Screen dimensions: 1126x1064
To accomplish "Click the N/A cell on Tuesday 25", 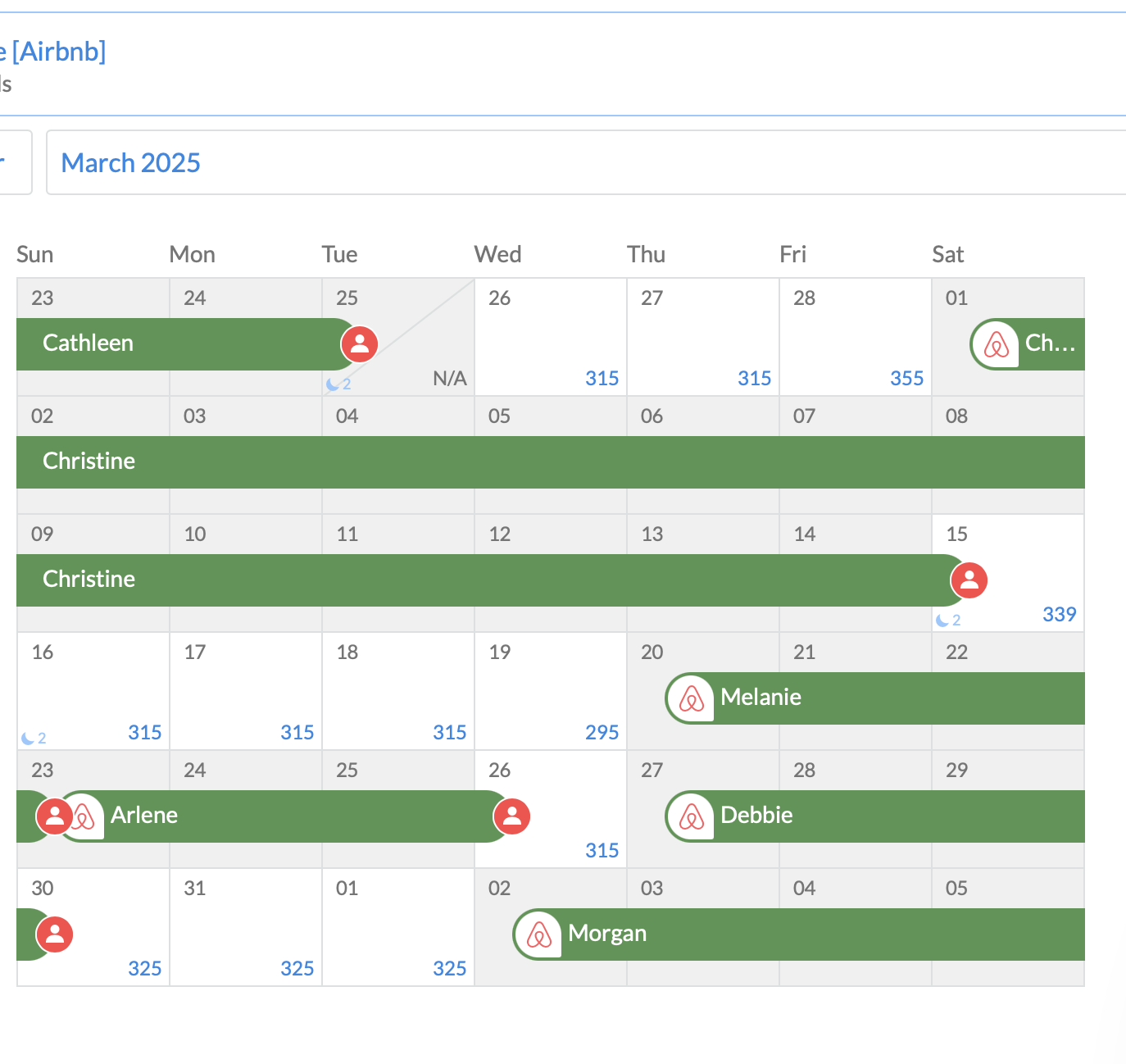I will [x=449, y=379].
